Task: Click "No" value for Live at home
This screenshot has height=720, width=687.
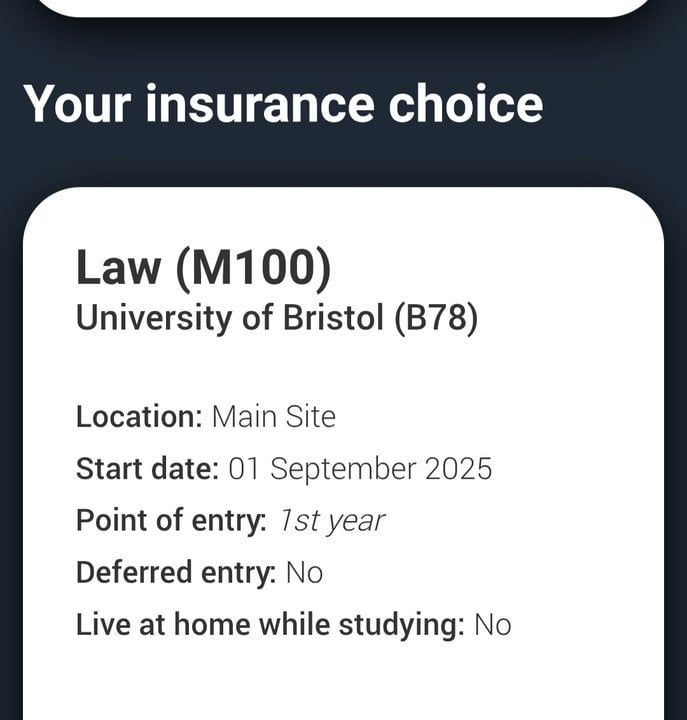Action: 492,625
